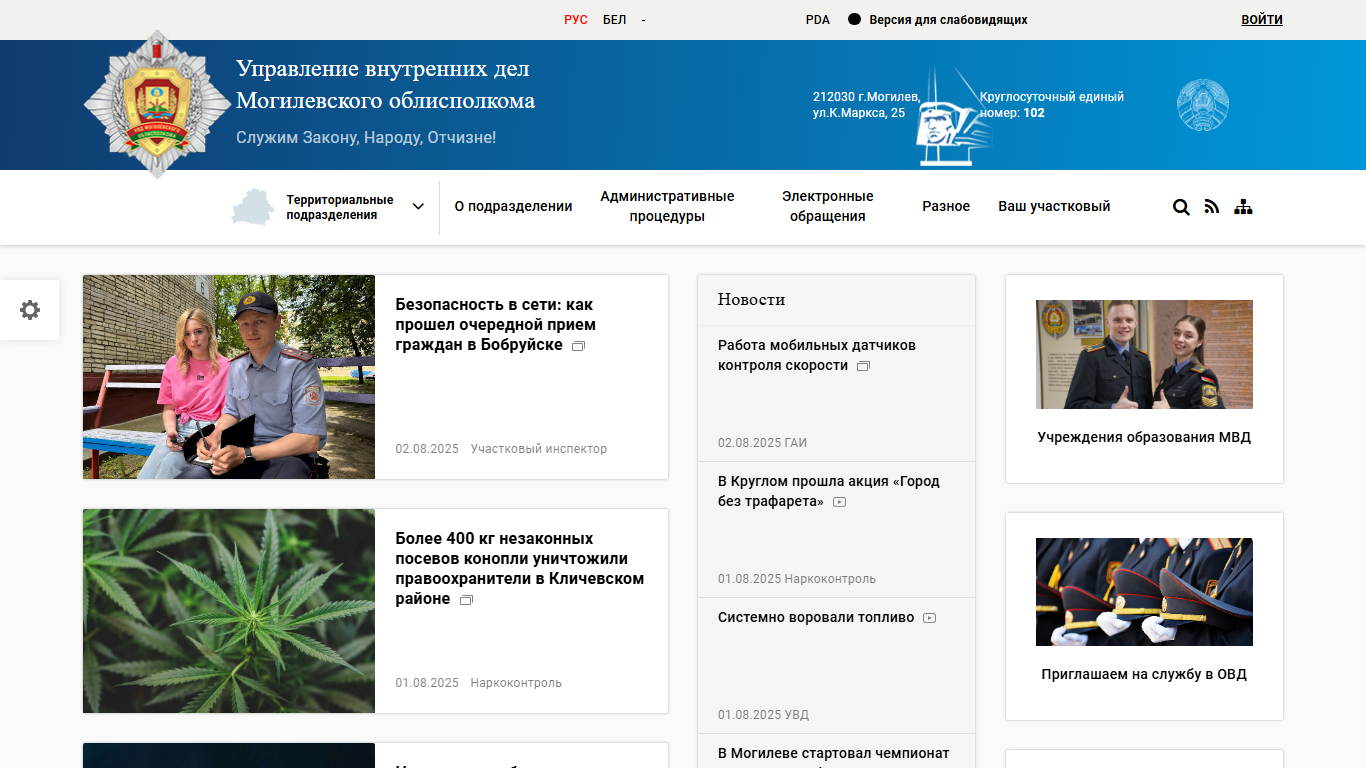This screenshot has width=1366, height=768.
Task: Open the cannabis leaves article photo
Action: pyautogui.click(x=229, y=611)
